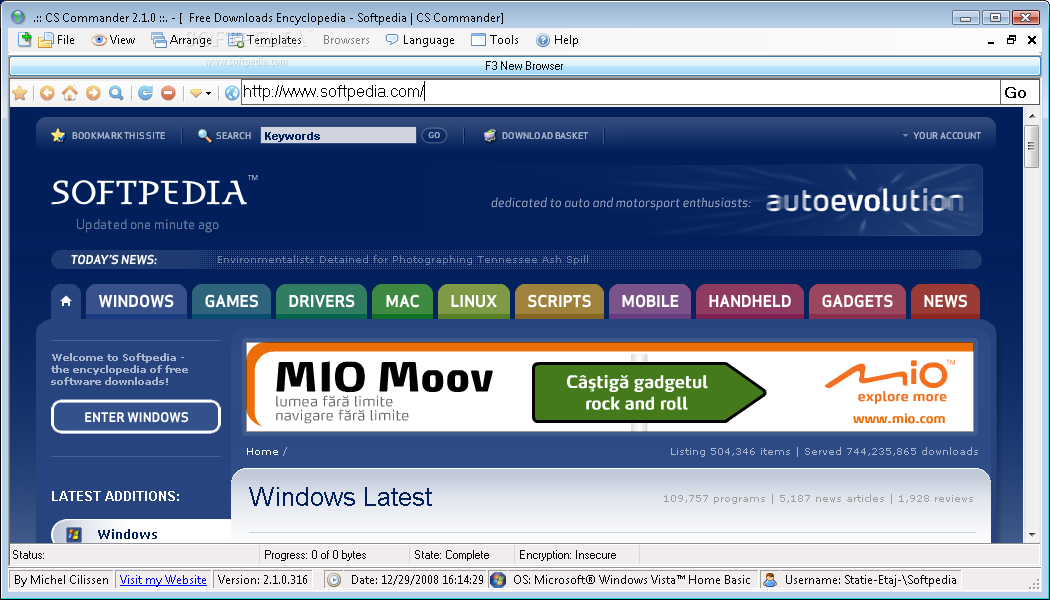Click into the URL address field

coord(620,92)
